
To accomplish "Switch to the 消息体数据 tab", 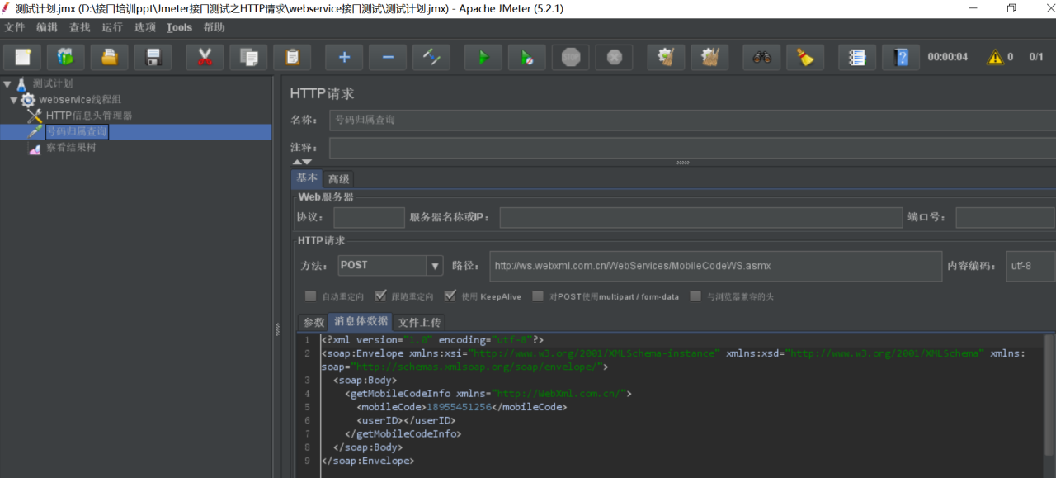I will [361, 322].
